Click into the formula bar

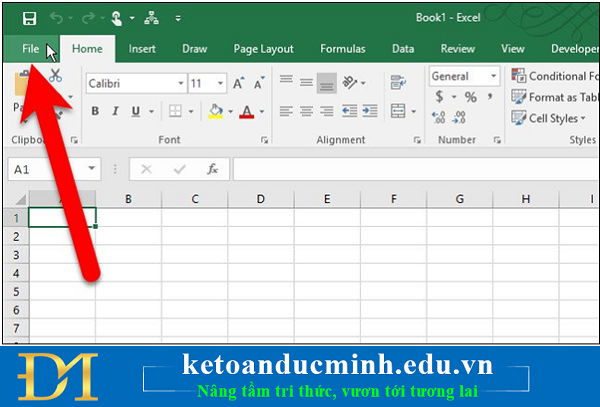pos(416,169)
